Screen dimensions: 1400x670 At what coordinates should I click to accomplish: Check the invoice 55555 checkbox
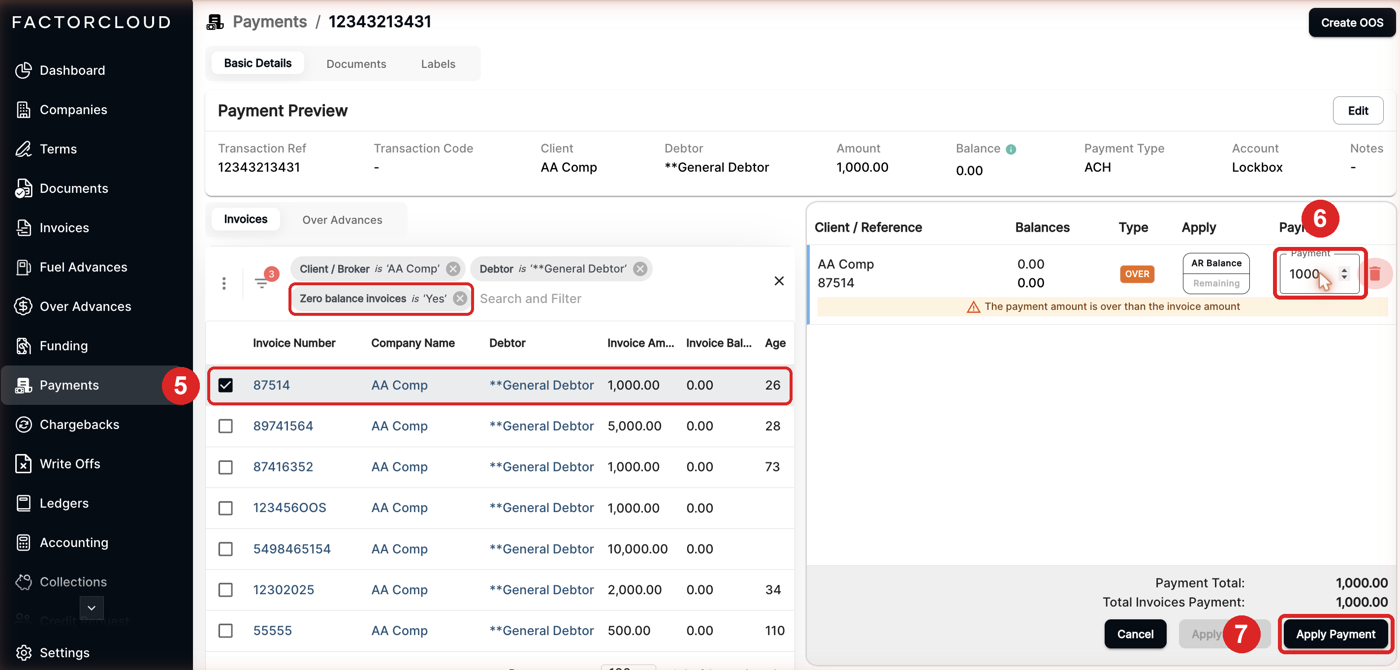(226, 631)
